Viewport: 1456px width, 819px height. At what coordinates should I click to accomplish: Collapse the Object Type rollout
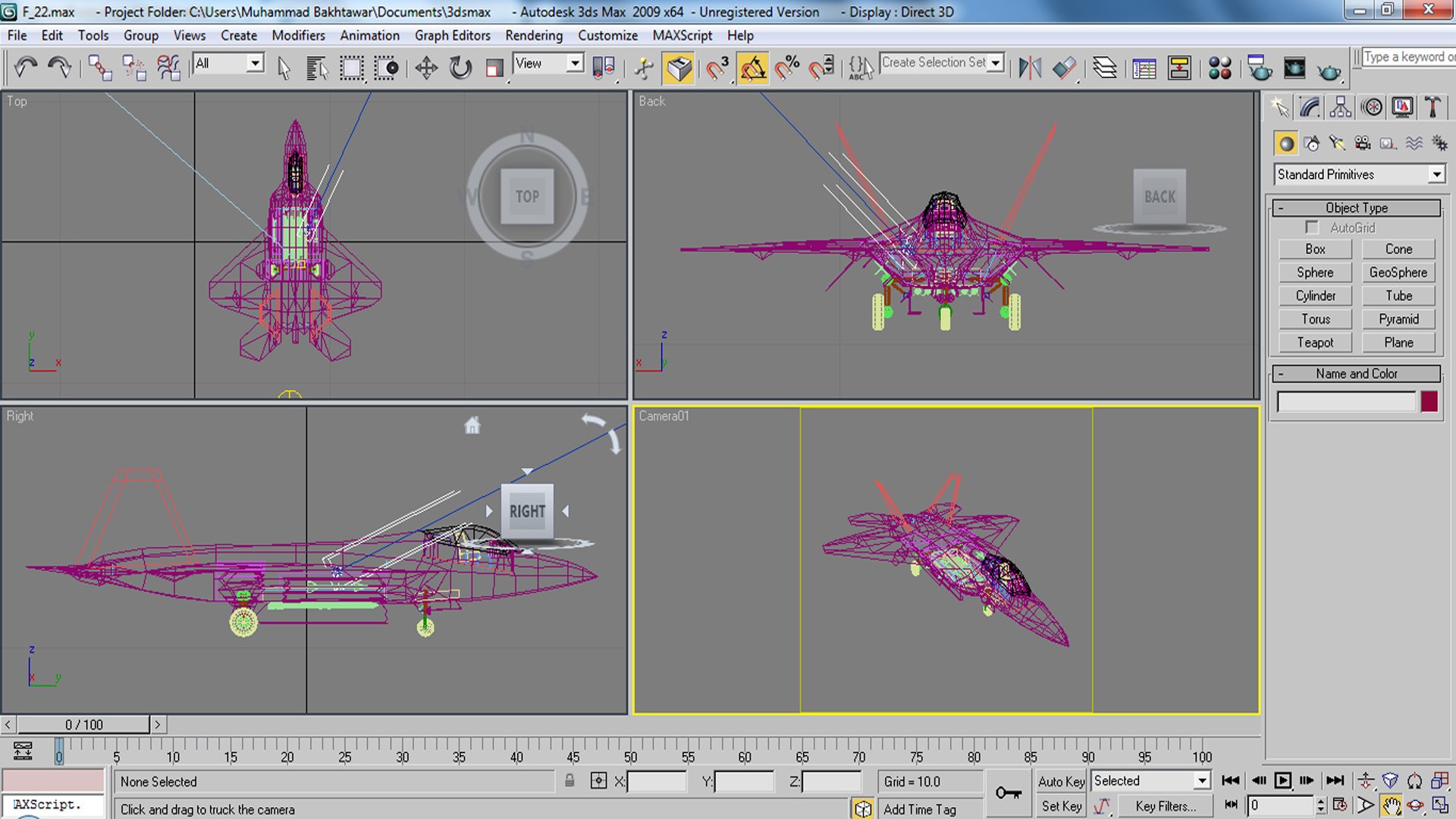(x=1357, y=208)
